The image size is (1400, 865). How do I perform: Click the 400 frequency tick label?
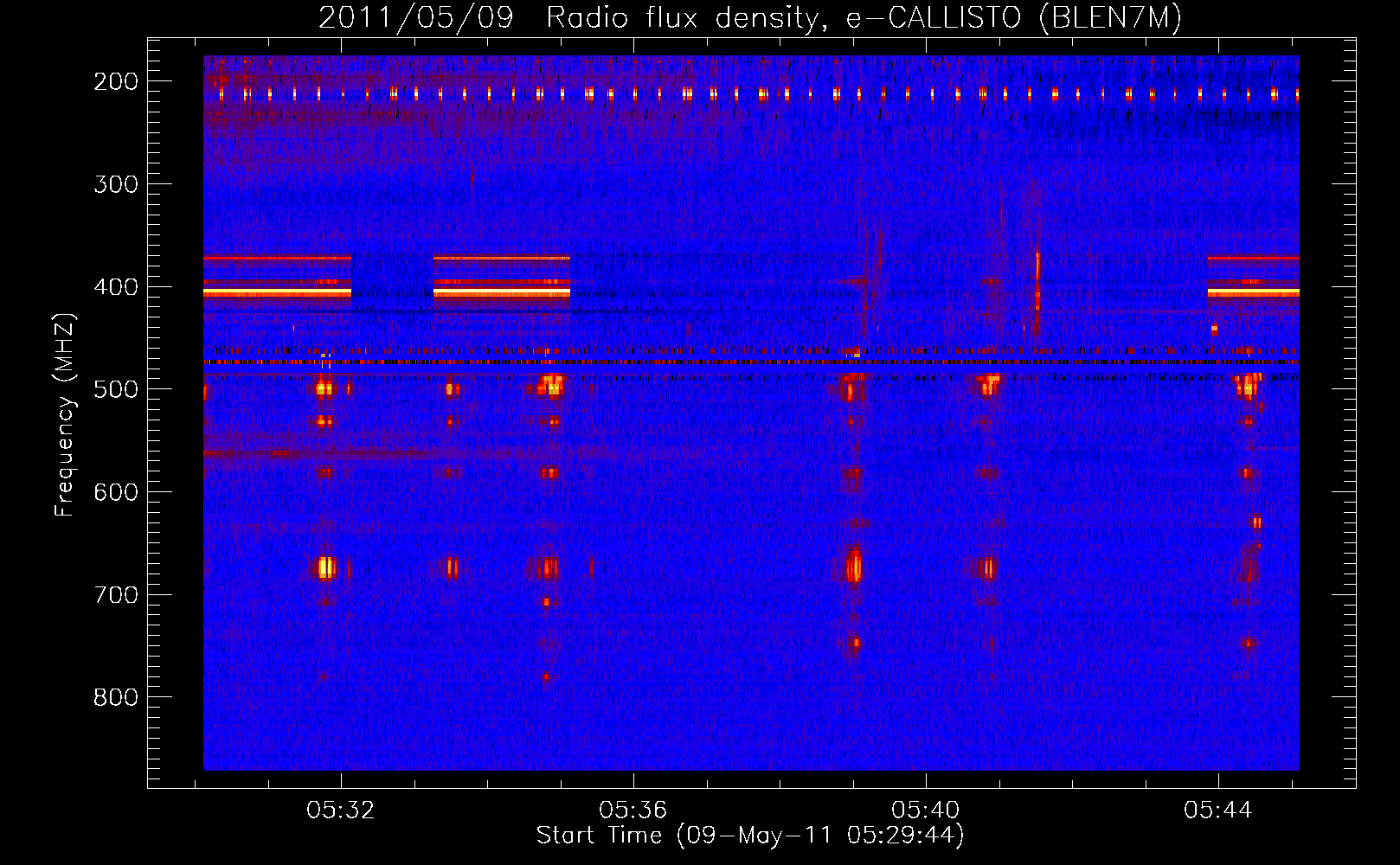tap(116, 287)
